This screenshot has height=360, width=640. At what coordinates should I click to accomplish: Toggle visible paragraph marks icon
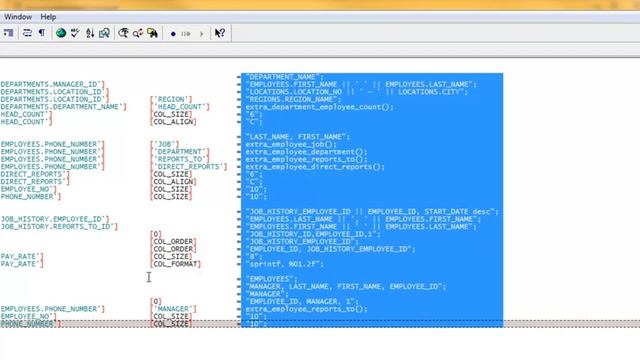pos(42,33)
